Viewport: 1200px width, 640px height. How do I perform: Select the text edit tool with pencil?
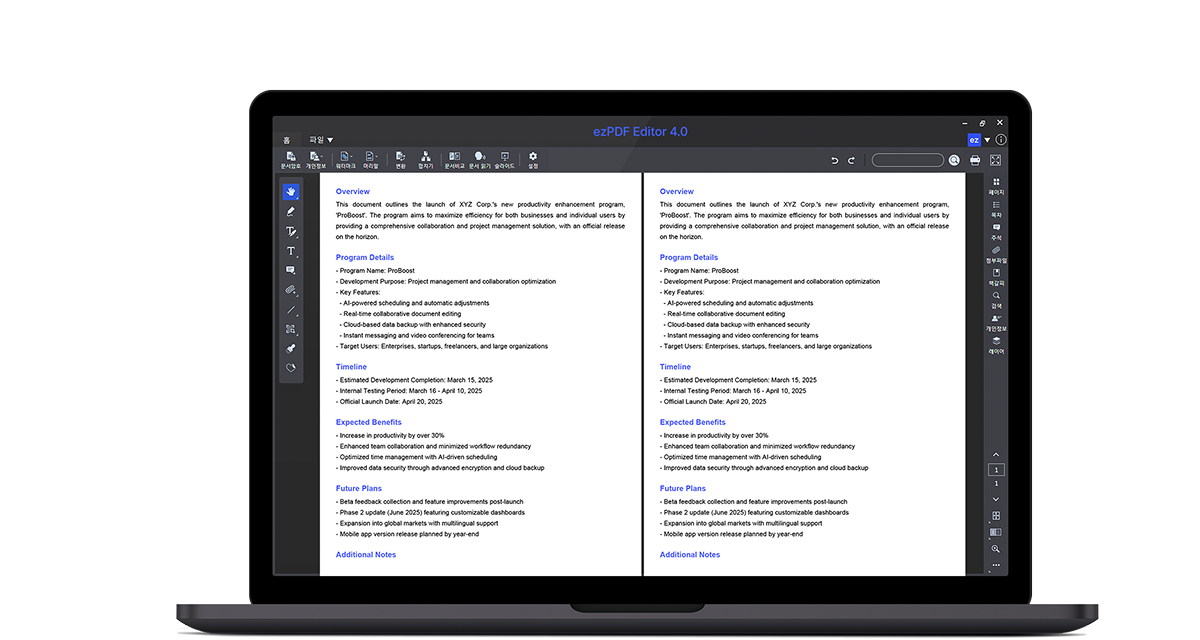click(291, 231)
